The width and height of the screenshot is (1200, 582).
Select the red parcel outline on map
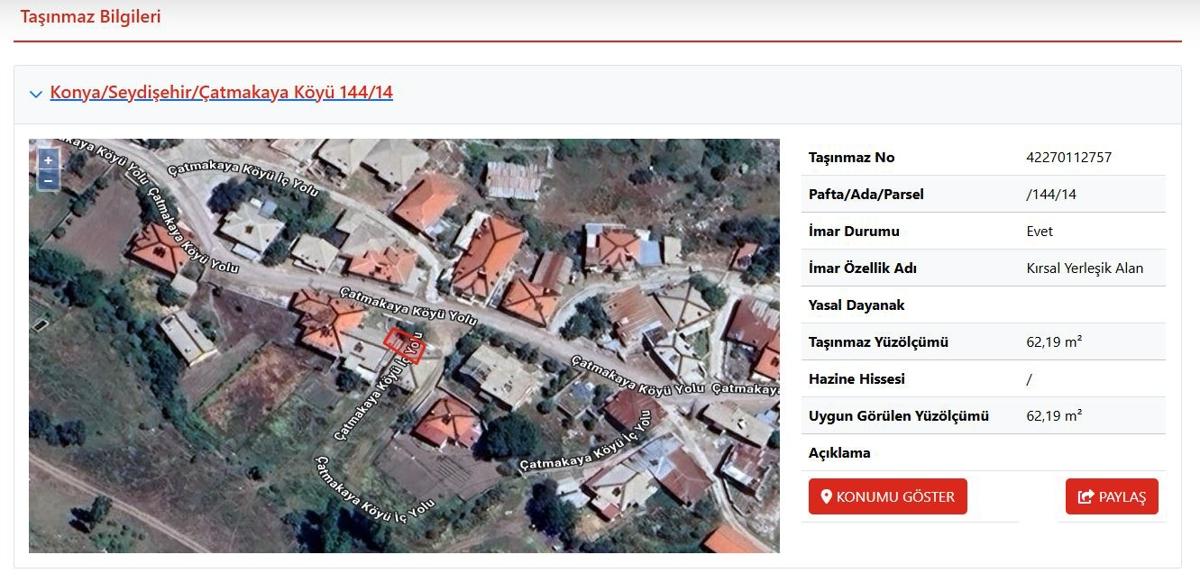pyautogui.click(x=405, y=346)
